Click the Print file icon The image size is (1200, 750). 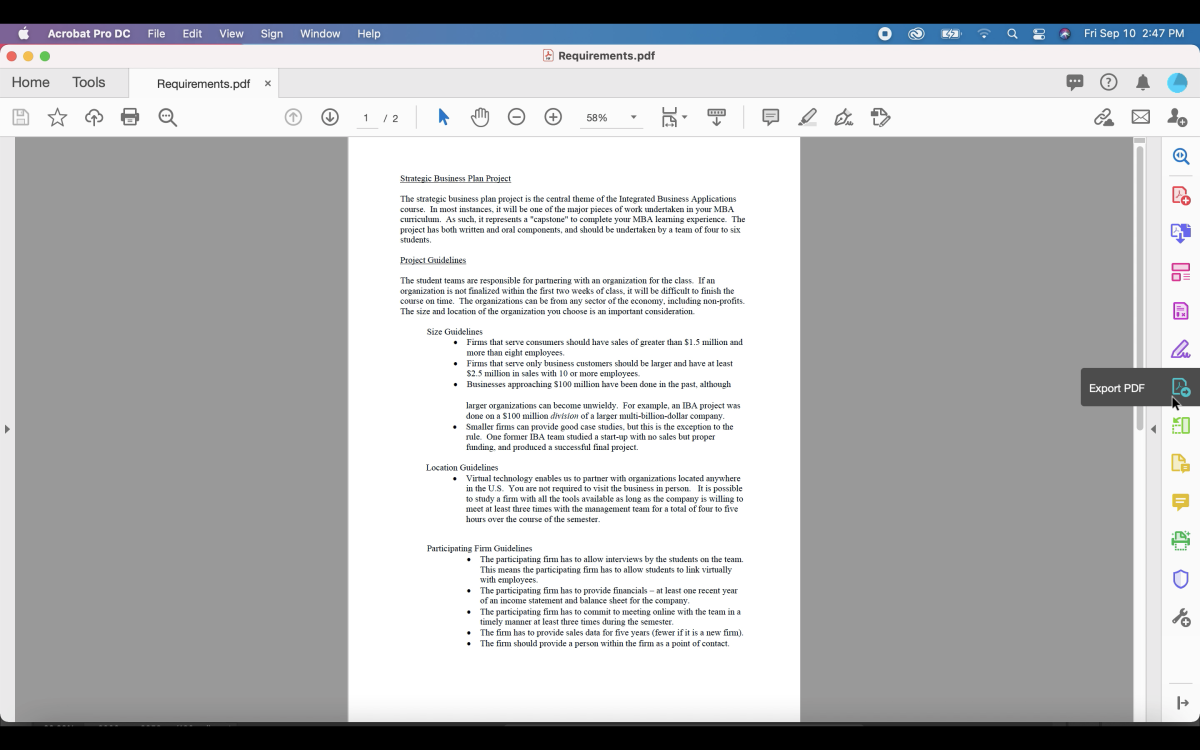130,118
